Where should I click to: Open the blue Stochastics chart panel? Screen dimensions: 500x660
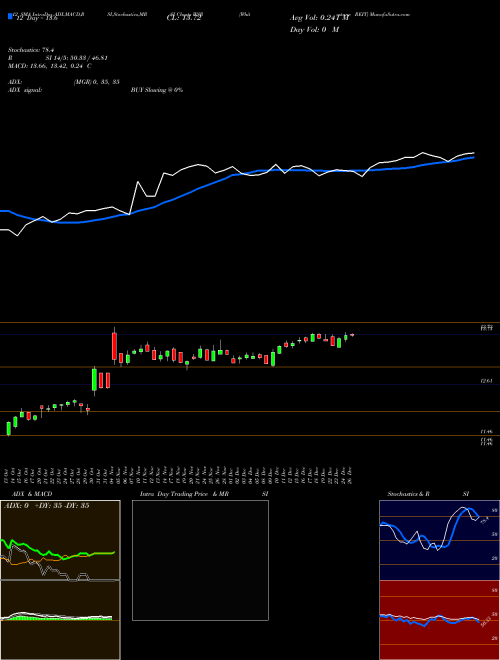439,540
